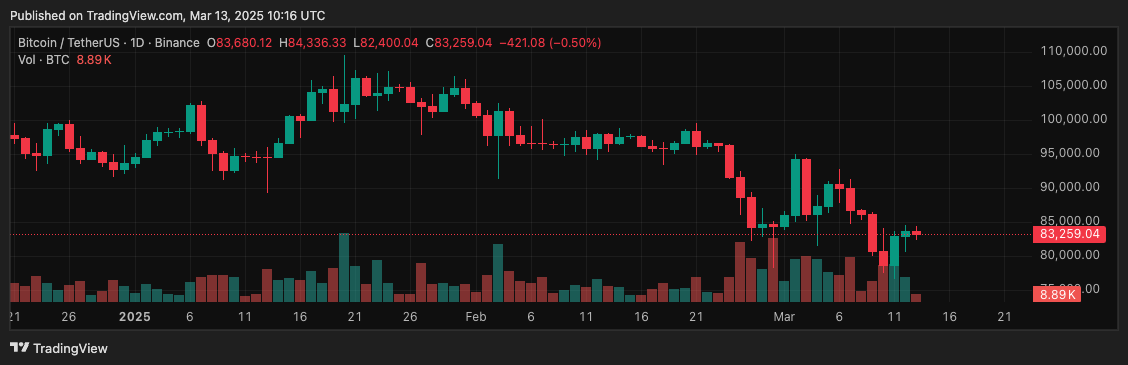Click the 8.89K value beside Vol · BTC
This screenshot has width=1128, height=365.
(x=94, y=60)
